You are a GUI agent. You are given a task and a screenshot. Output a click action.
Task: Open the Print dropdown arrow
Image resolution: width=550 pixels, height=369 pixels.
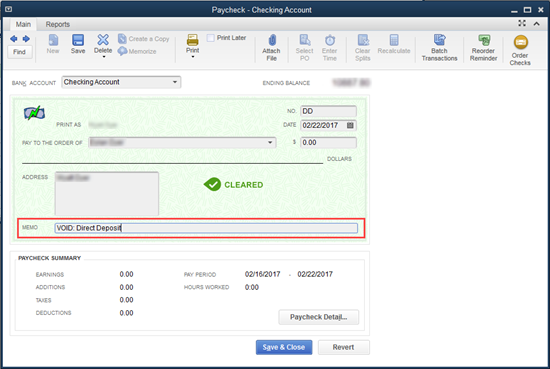193,57
